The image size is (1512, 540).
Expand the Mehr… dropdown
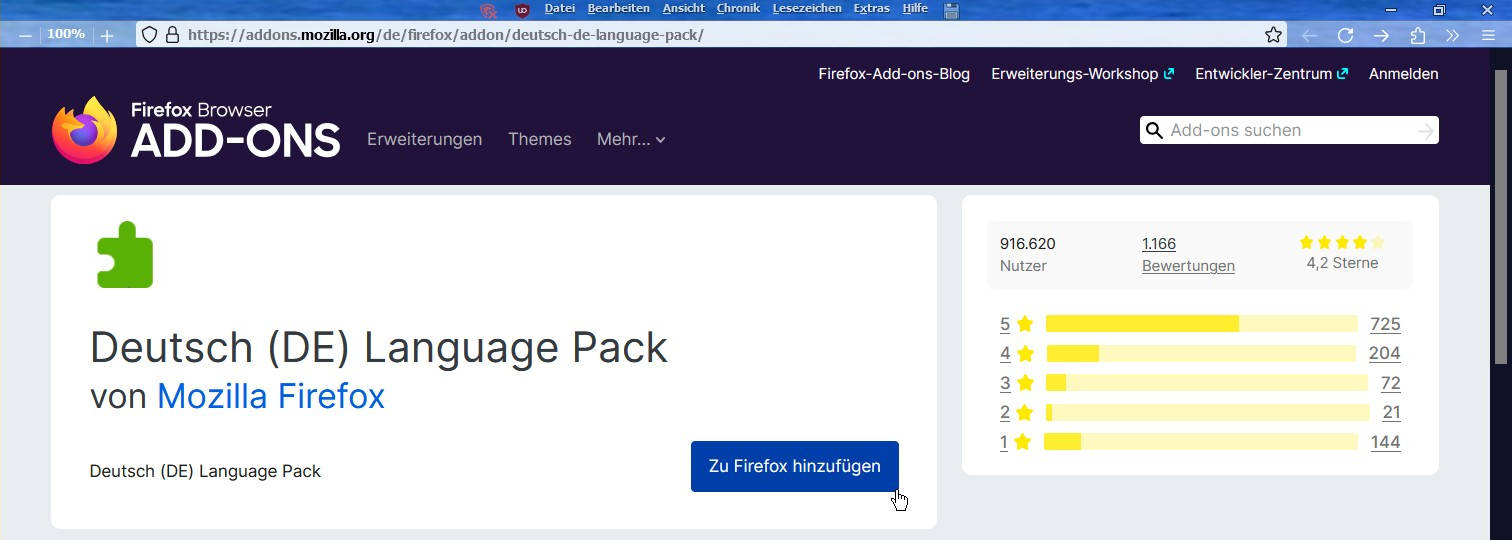click(x=631, y=139)
